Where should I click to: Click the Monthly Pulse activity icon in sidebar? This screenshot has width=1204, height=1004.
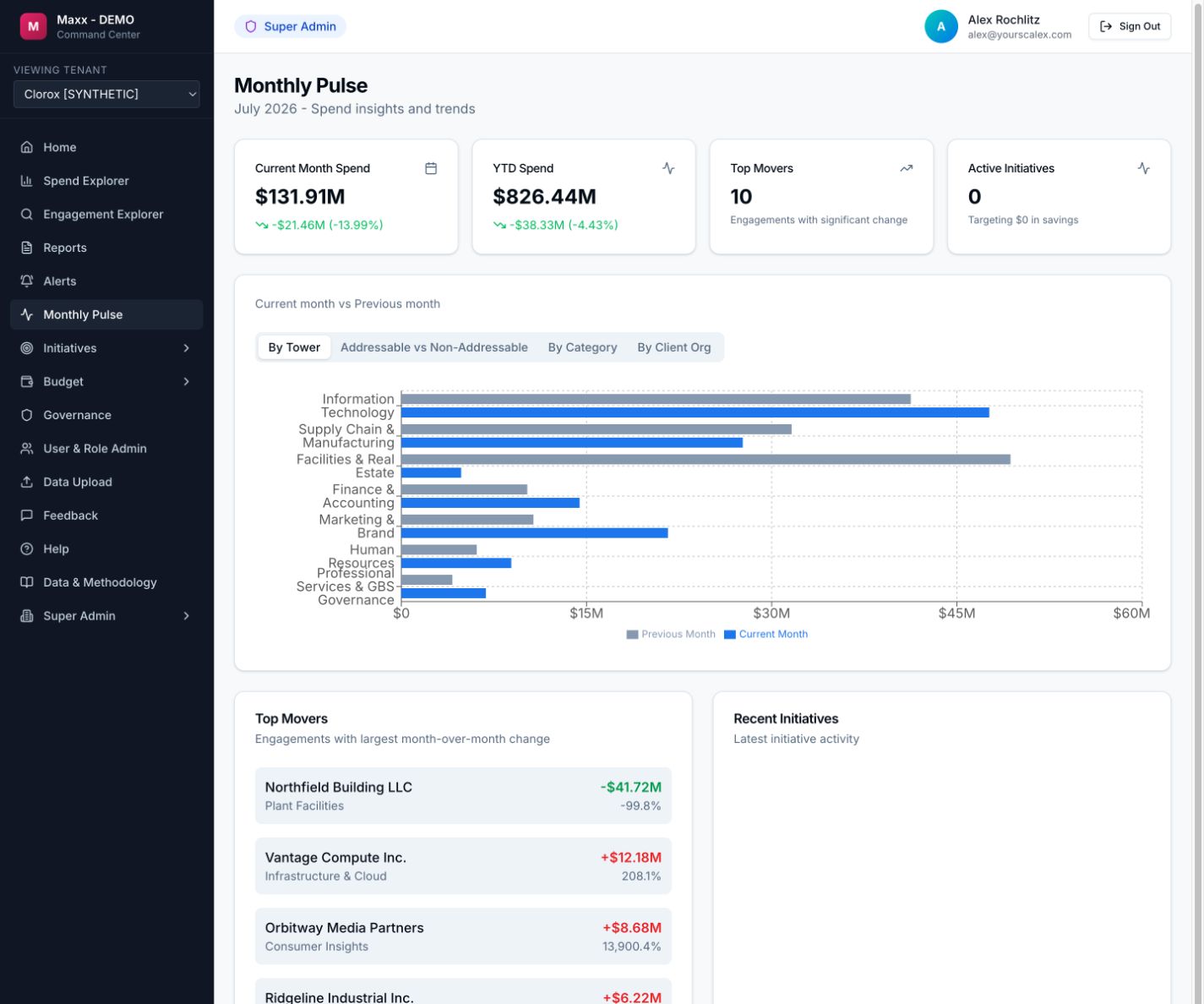27,314
